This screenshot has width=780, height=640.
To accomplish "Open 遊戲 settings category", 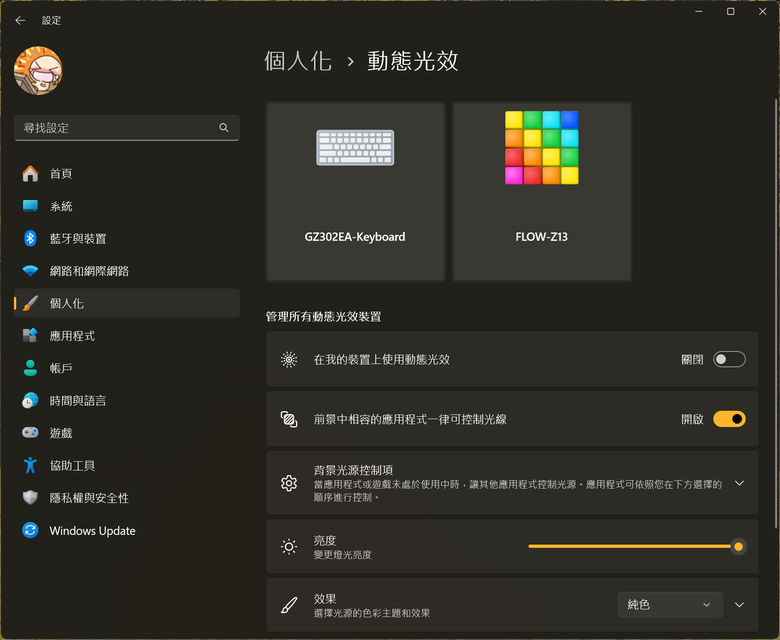I will click(127, 433).
